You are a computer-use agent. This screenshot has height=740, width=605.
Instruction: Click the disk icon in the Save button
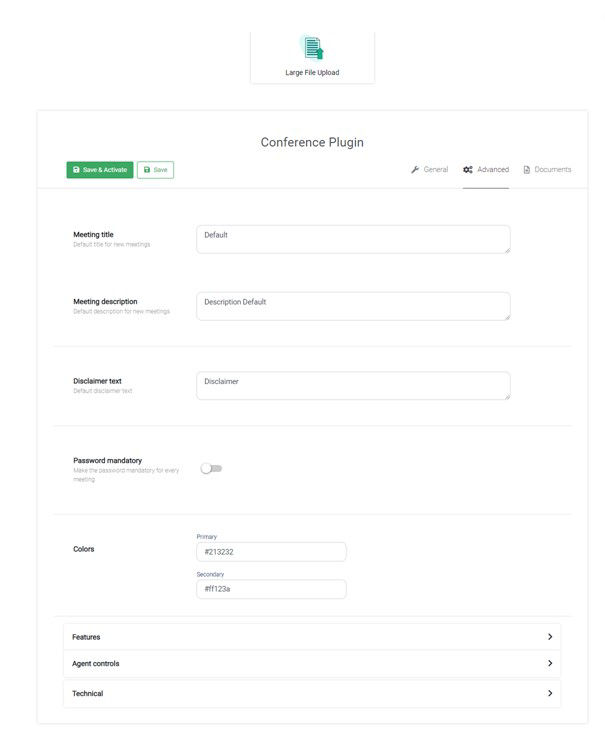pos(147,169)
